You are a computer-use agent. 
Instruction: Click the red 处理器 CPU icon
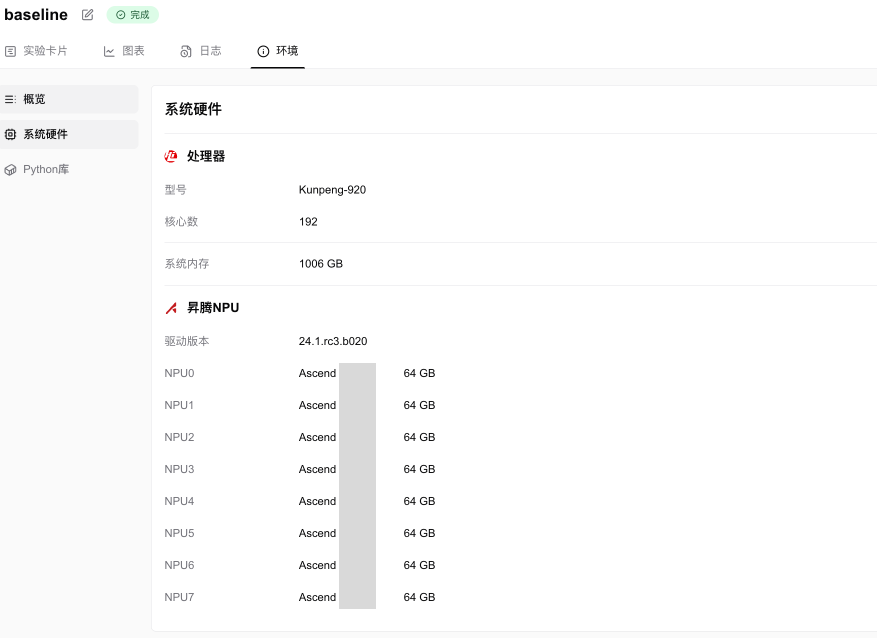[x=170, y=156]
